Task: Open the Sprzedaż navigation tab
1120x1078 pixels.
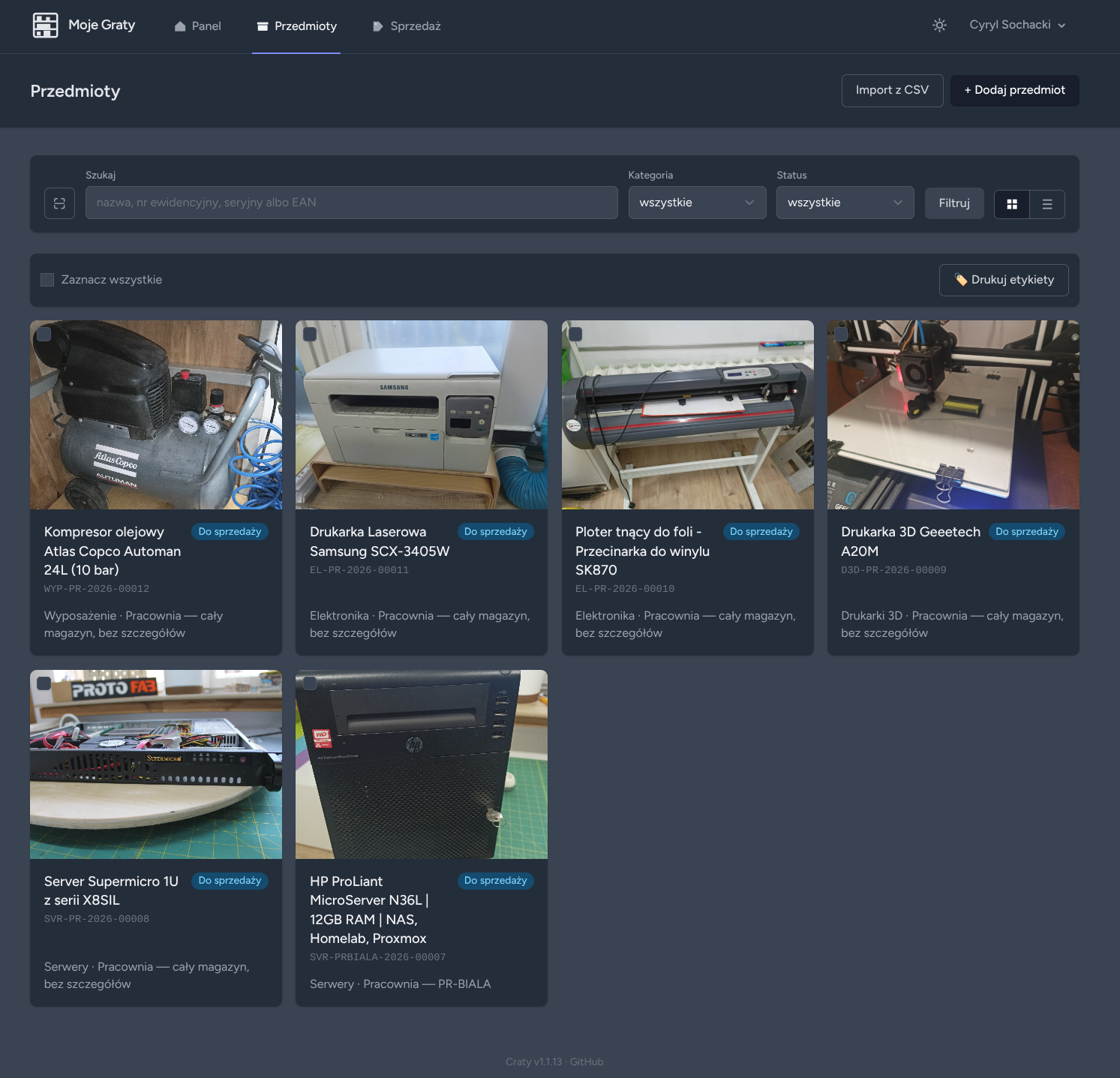Action: pos(407,26)
